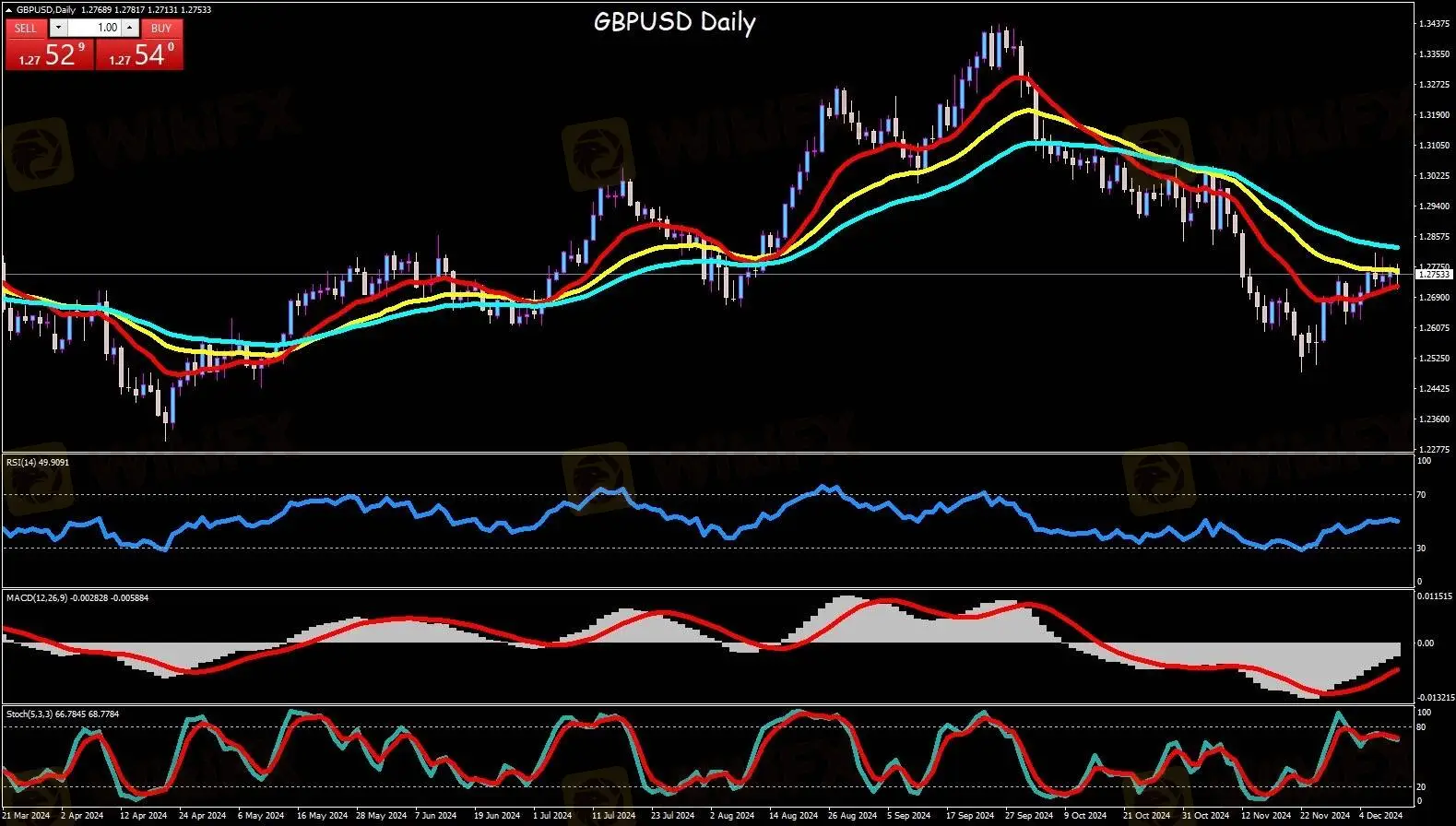1456x826 pixels.
Task: Click the 27 Sep 2024 date marker
Action: [x=1029, y=816]
